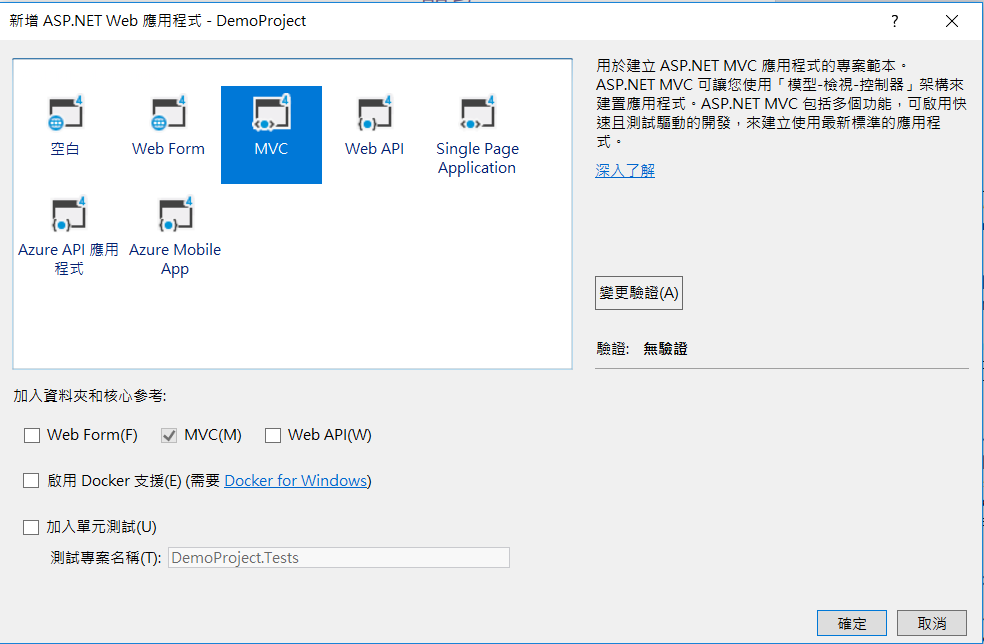Choose the Azure API 應用程式 template
The width and height of the screenshot is (984, 644).
pos(68,236)
